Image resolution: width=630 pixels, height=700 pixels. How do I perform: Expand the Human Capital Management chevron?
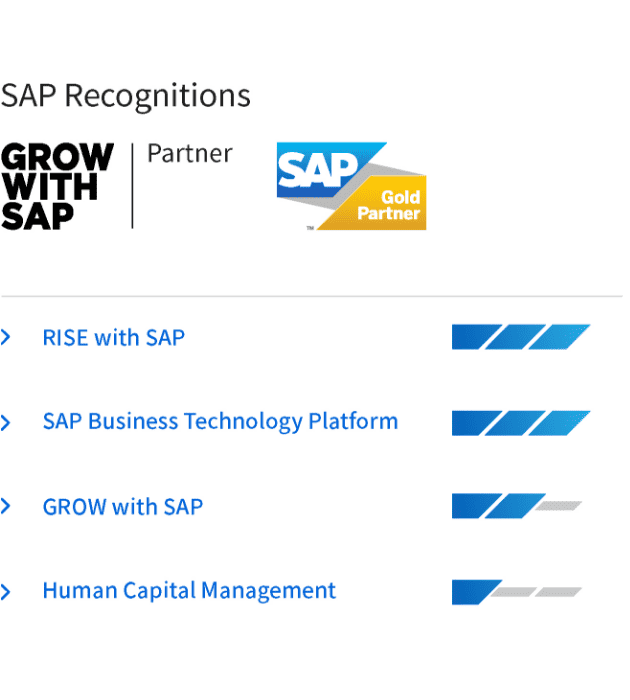6,592
